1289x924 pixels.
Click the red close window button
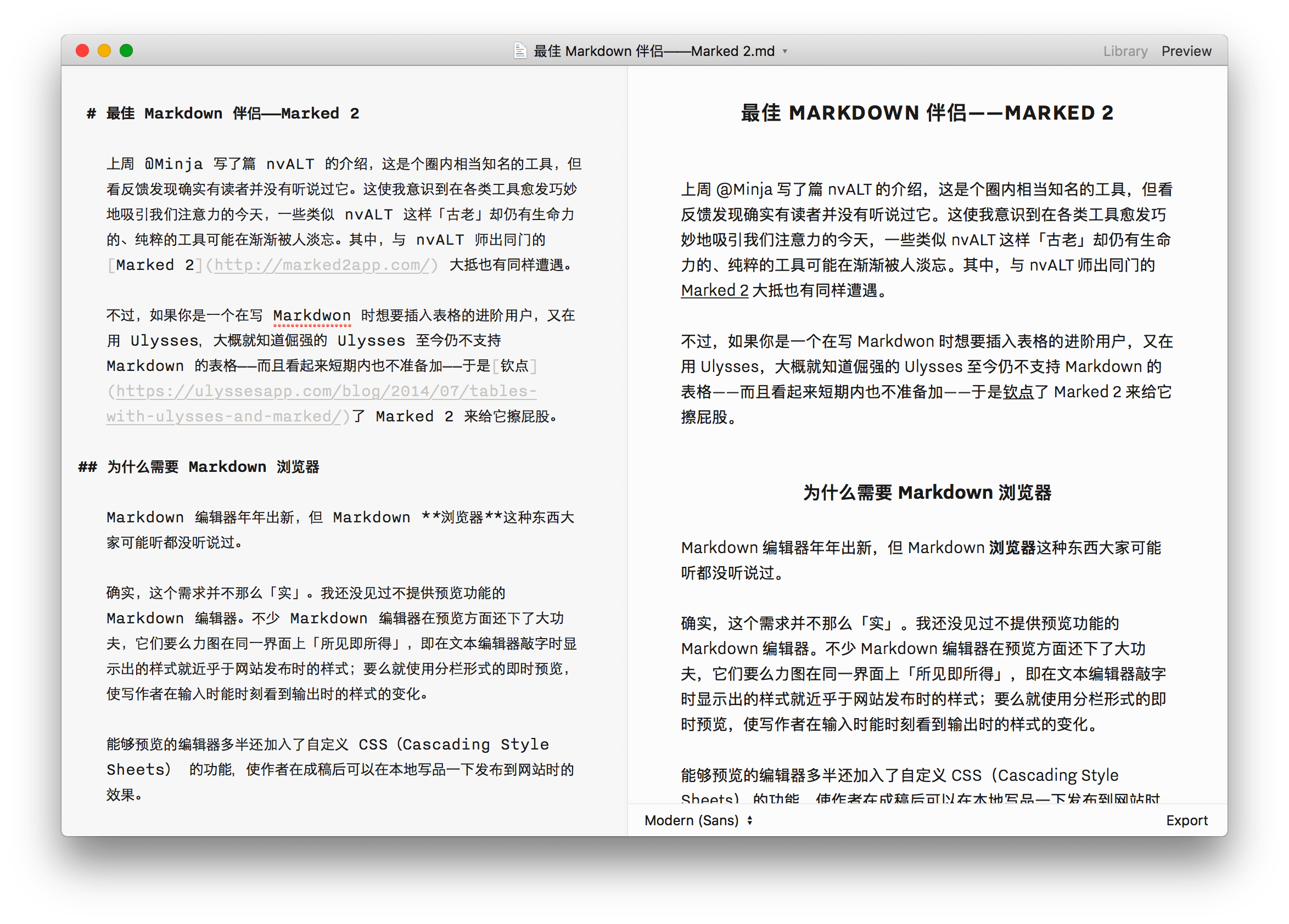[x=82, y=50]
